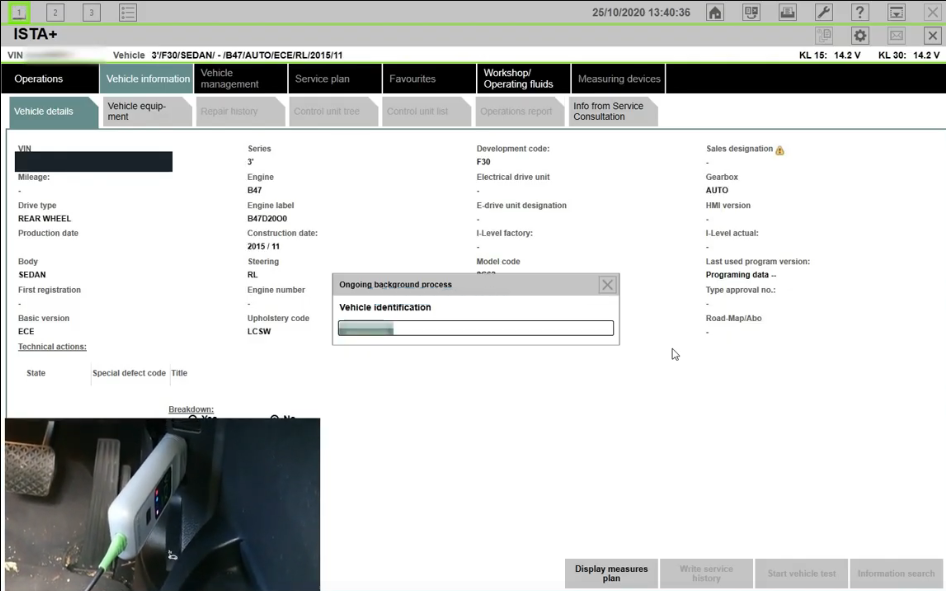This screenshot has width=946, height=591.
Task: Switch to session 1 in the top bar
Action: point(19,12)
